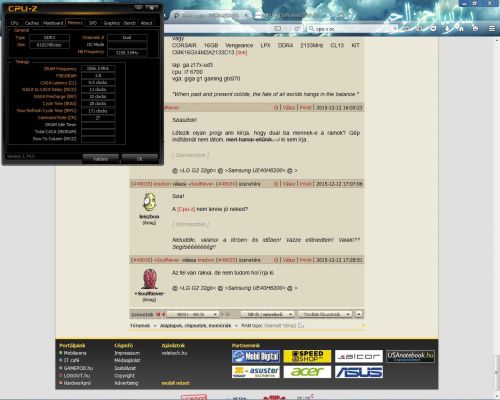Click the acer partner logo
The height and width of the screenshot is (400, 500).
click(307, 372)
